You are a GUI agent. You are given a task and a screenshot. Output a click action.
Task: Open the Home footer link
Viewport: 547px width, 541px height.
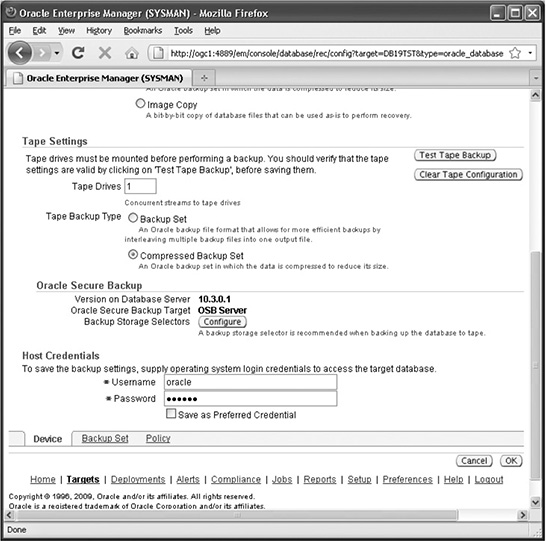pyautogui.click(x=43, y=480)
